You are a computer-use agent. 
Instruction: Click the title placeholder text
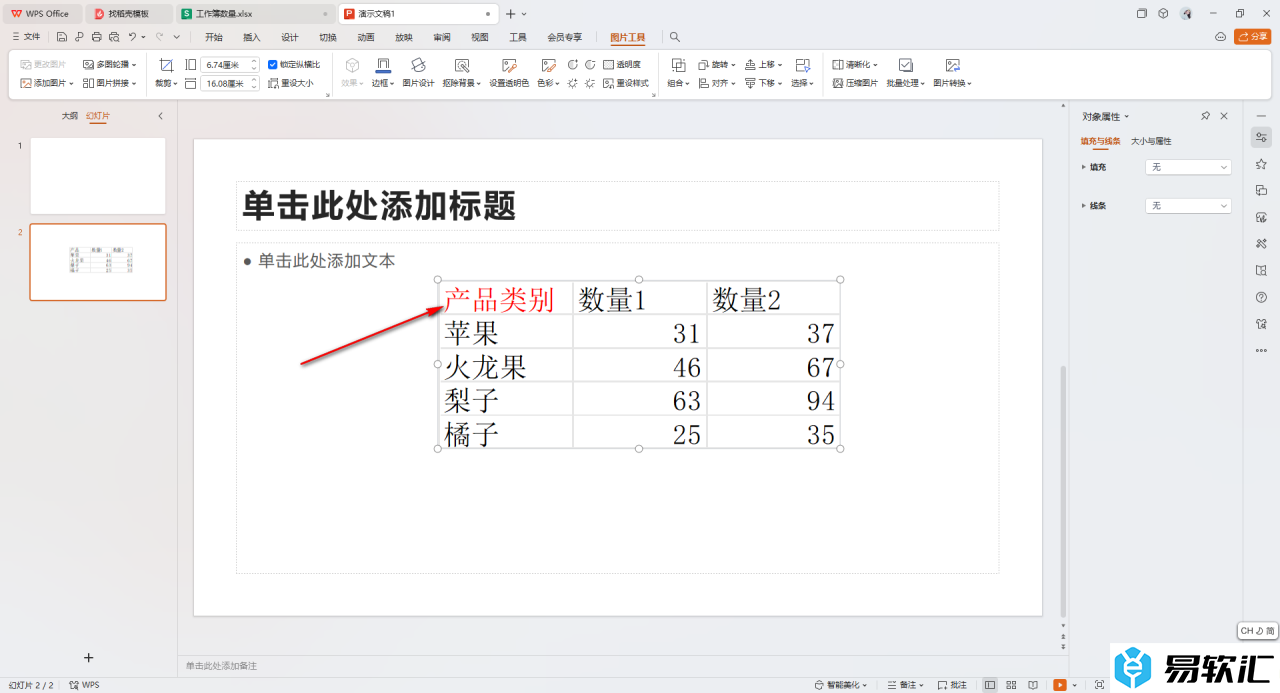(x=379, y=206)
